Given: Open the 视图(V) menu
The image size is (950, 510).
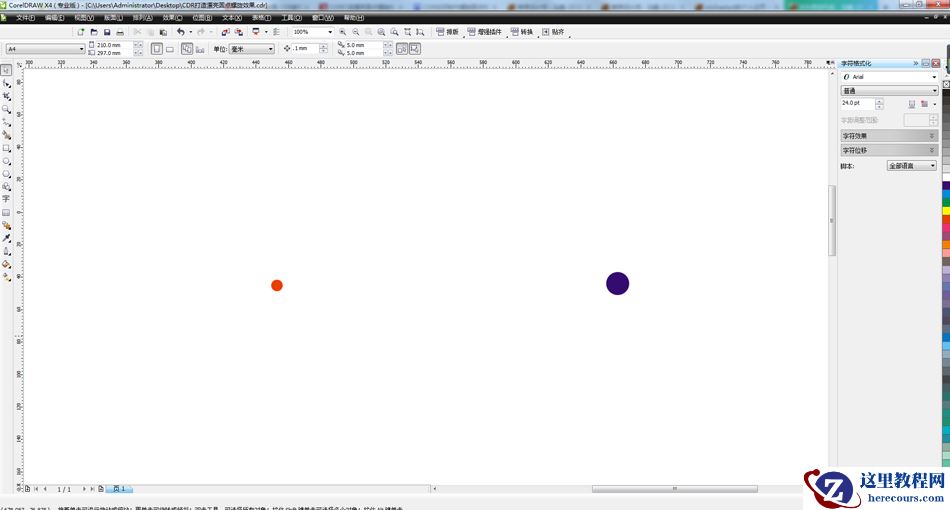Looking at the screenshot, I should [x=84, y=18].
